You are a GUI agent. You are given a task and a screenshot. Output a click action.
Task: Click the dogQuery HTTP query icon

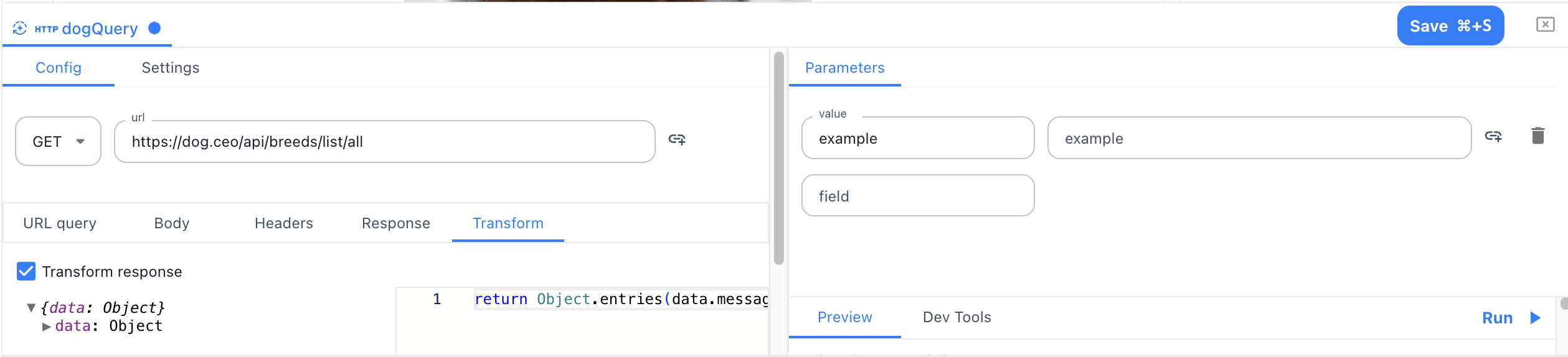[20, 29]
